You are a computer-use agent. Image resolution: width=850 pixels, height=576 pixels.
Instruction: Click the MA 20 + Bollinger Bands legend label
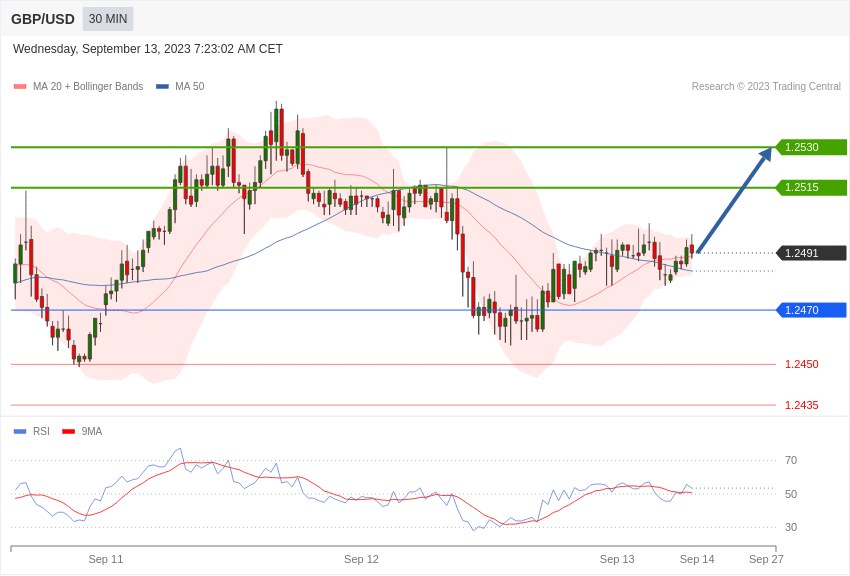coord(88,86)
